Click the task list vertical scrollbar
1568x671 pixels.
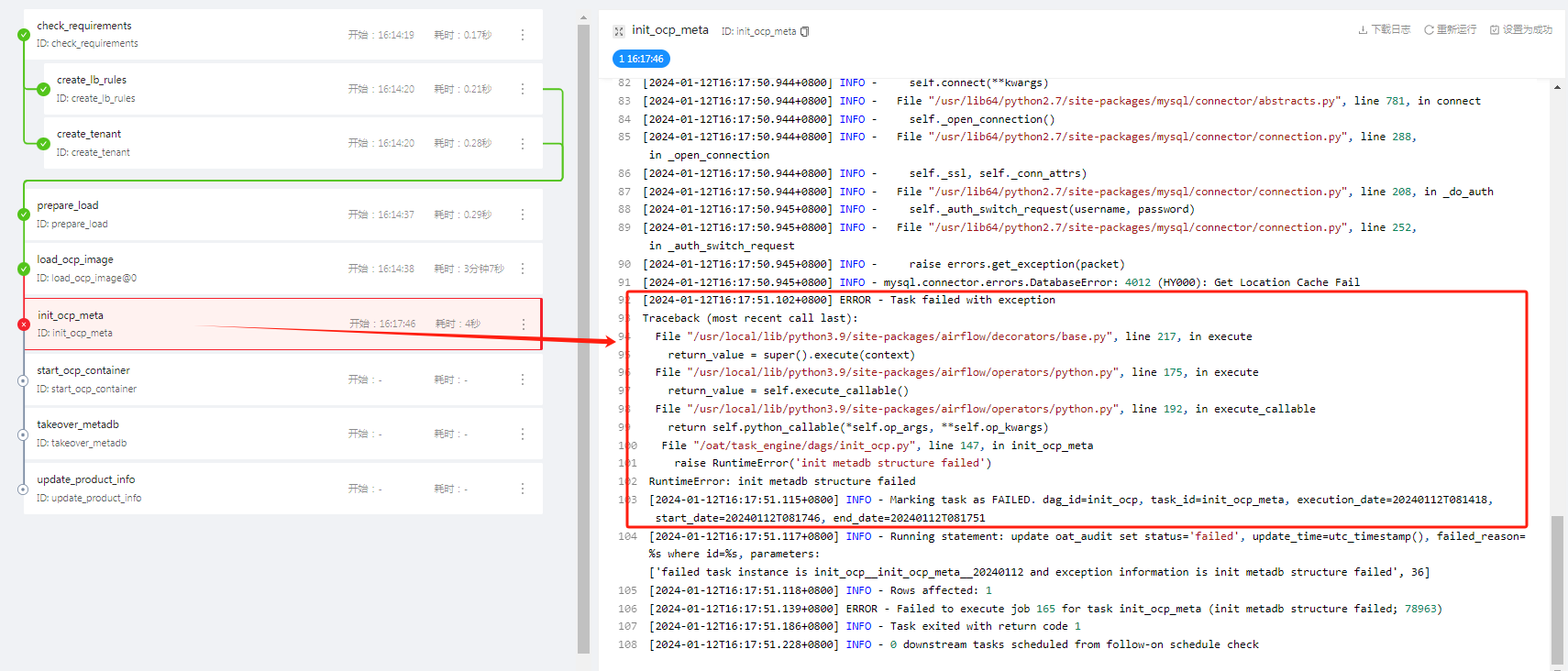coord(583,339)
